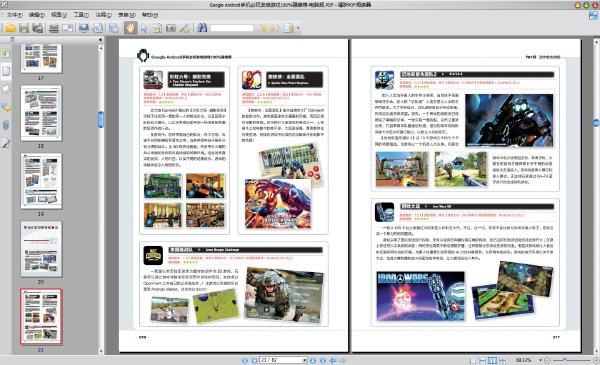Expand the search options dropdown arrow

click(298, 28)
